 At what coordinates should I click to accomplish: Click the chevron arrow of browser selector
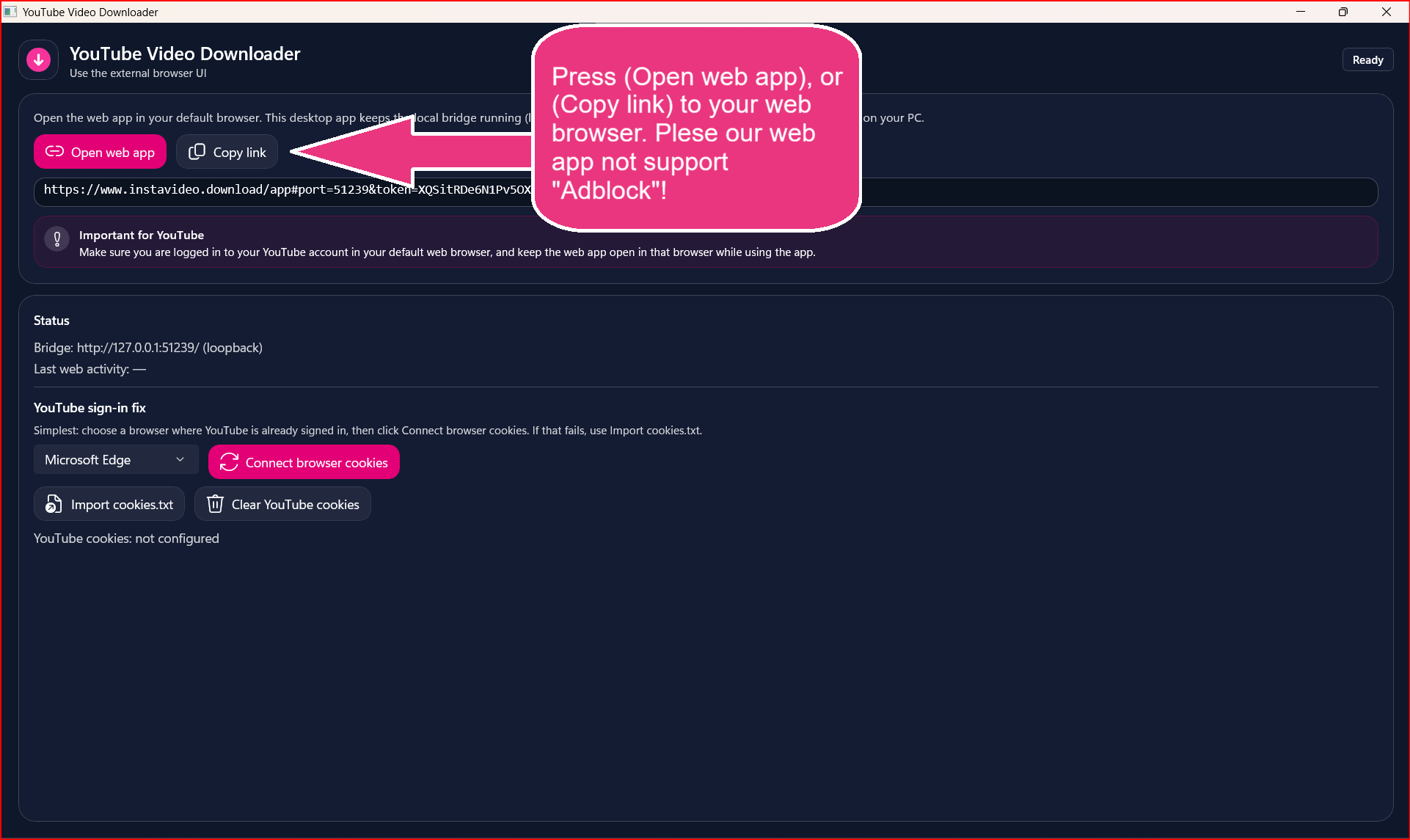(x=180, y=460)
